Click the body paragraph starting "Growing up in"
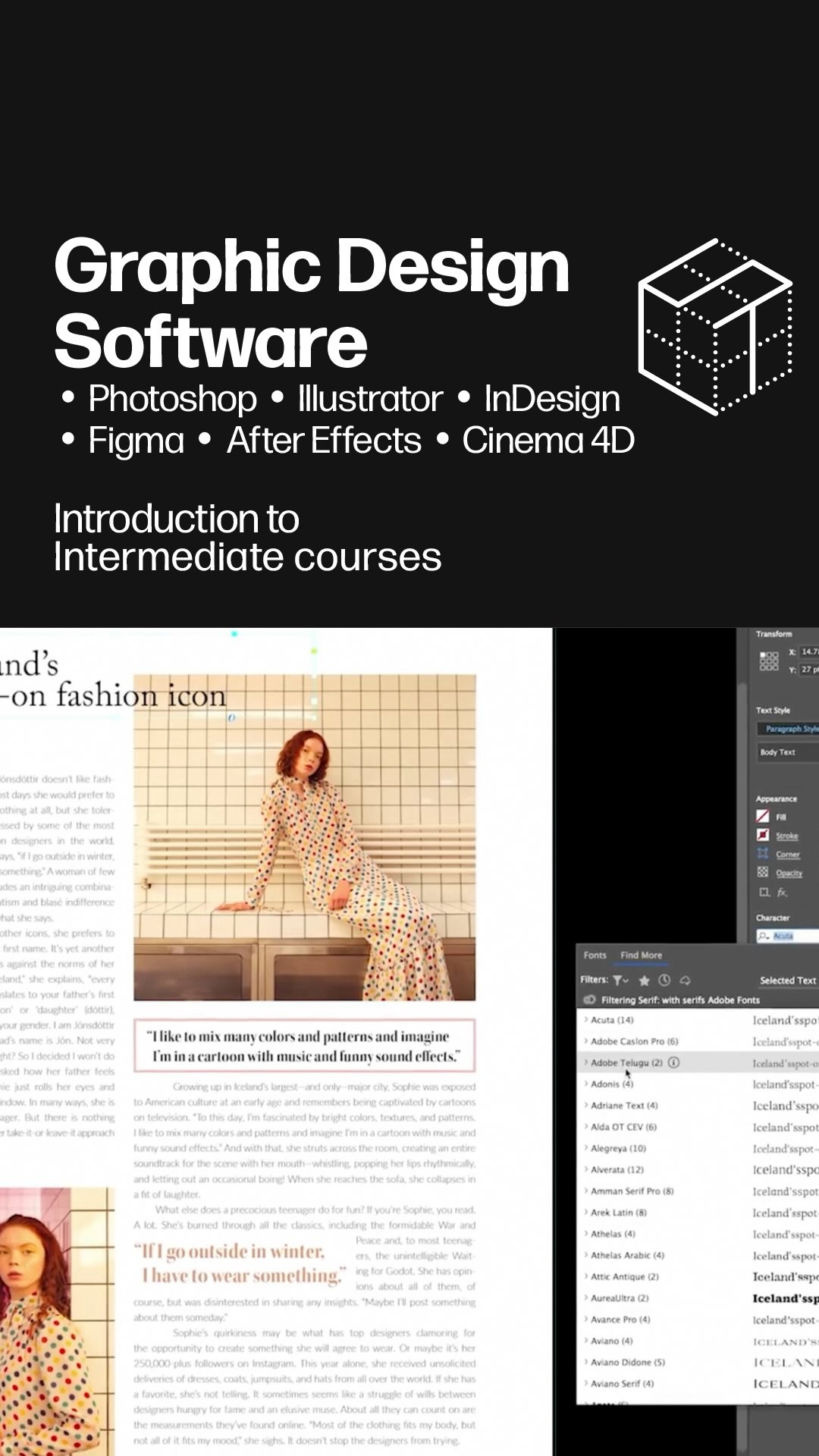Image resolution: width=819 pixels, height=1456 pixels. tap(305, 1141)
